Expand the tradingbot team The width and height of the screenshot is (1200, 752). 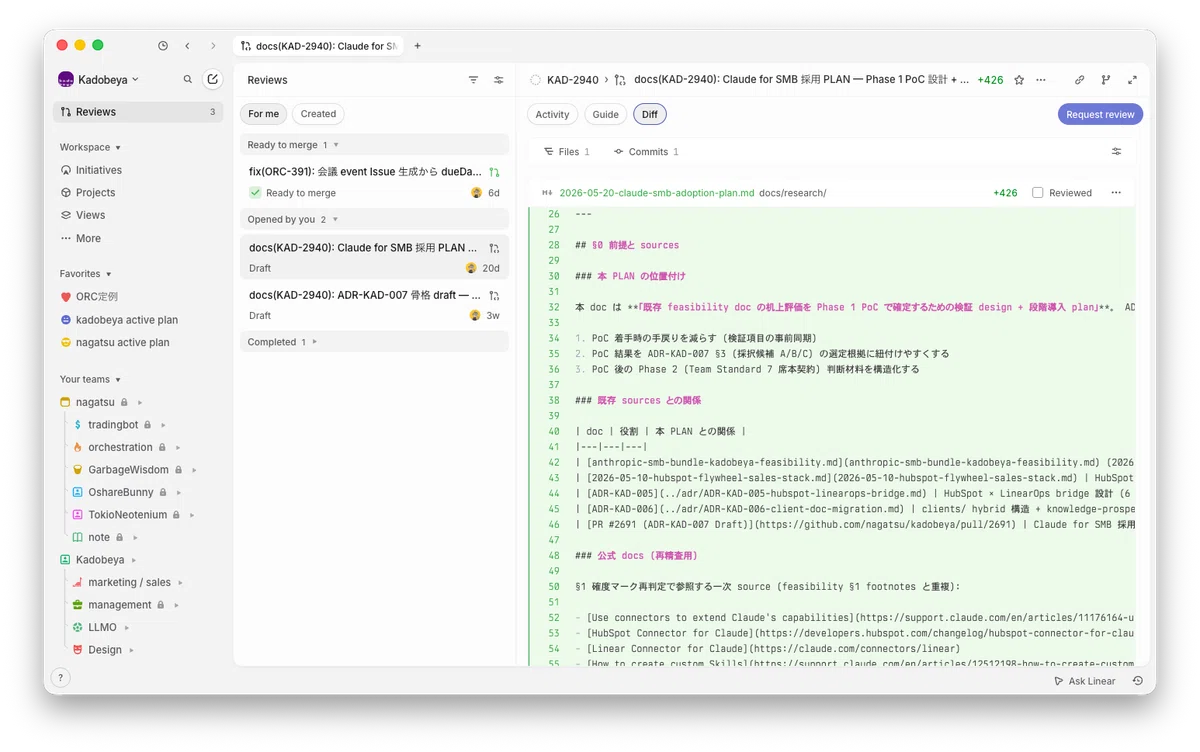pyautogui.click(x=163, y=425)
